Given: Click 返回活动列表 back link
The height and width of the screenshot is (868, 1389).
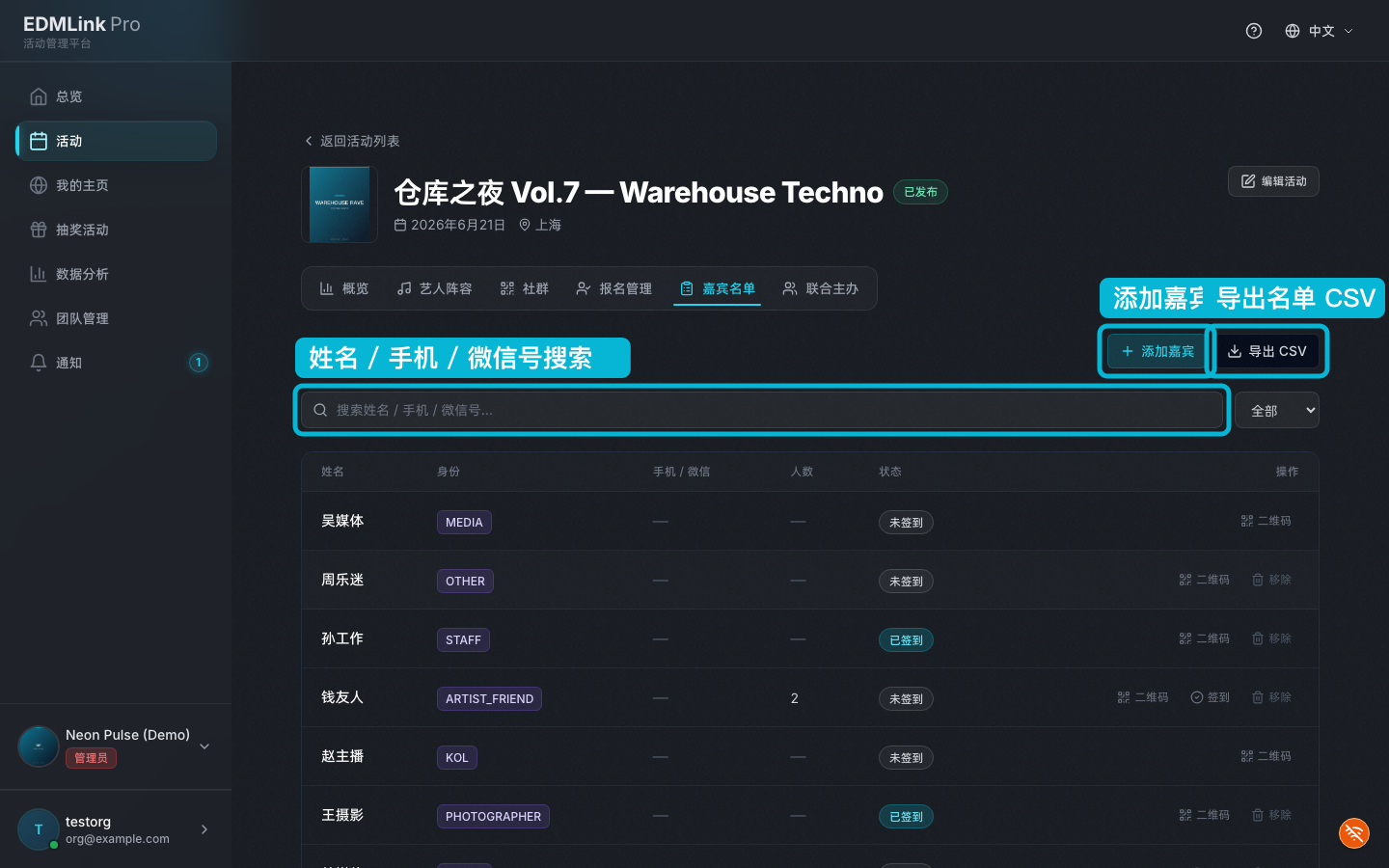Looking at the screenshot, I should pos(351,141).
